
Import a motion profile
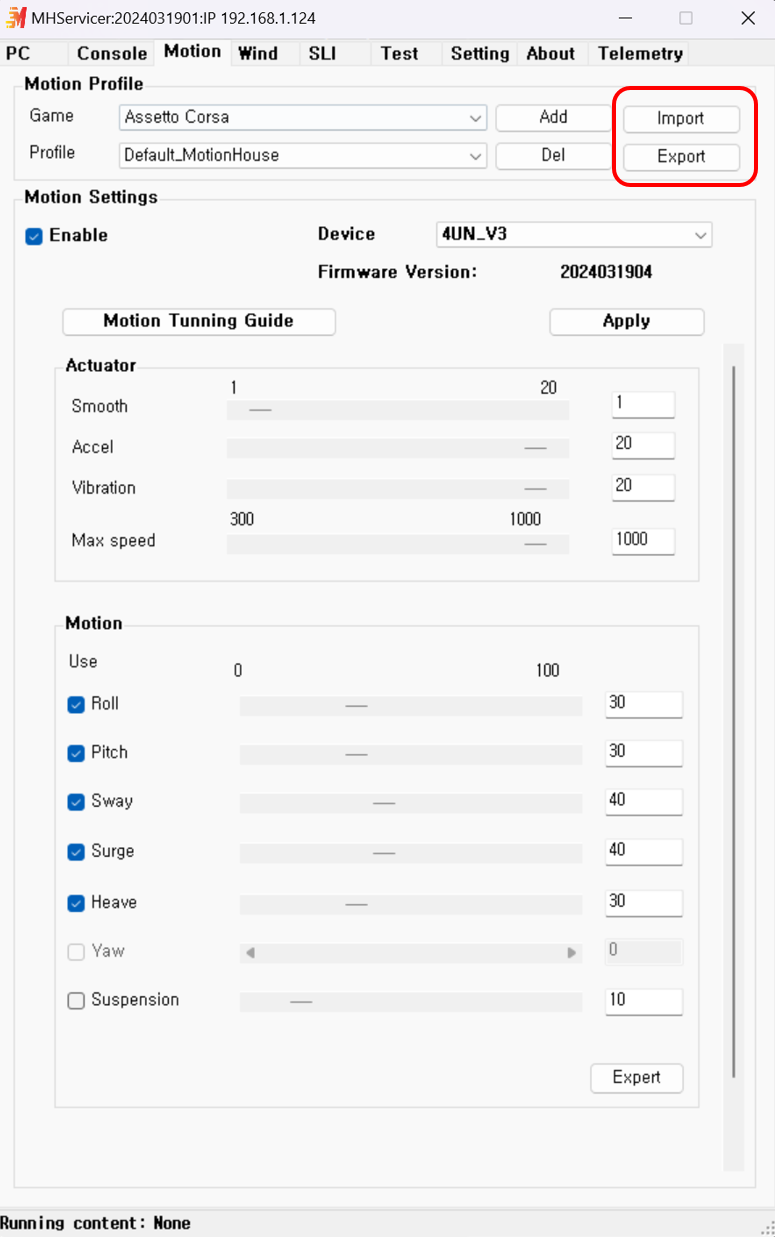click(681, 119)
